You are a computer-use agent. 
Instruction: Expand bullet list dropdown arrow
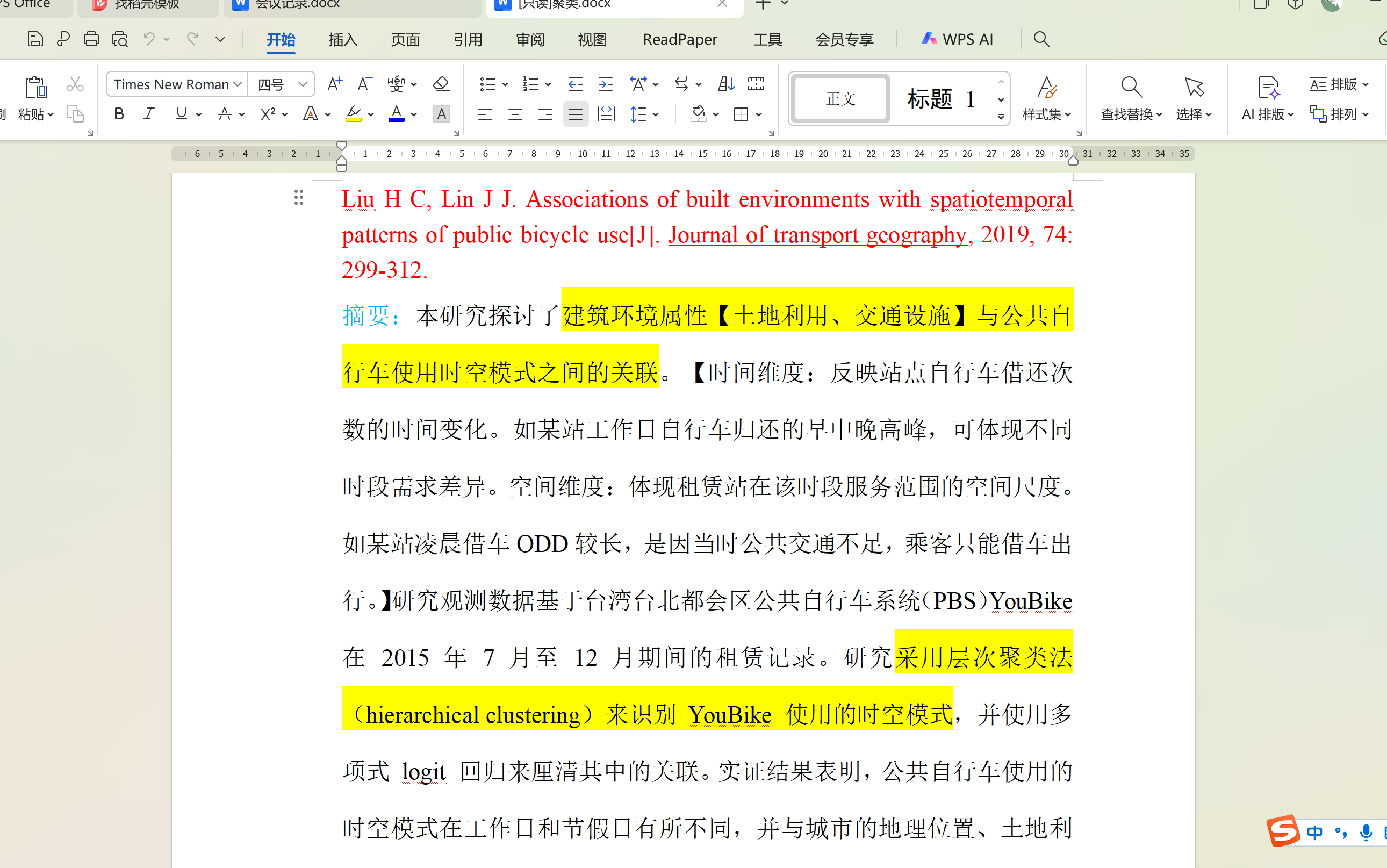pyautogui.click(x=505, y=85)
